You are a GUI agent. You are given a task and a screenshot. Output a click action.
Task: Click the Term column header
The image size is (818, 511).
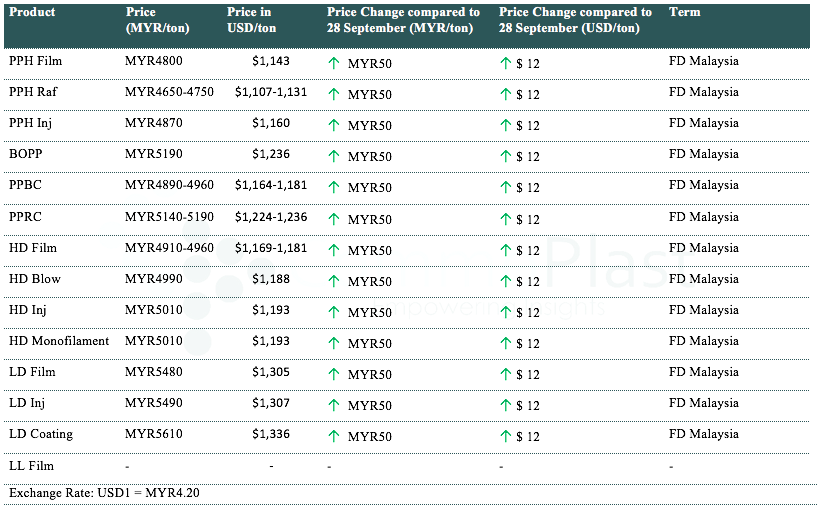click(x=684, y=13)
